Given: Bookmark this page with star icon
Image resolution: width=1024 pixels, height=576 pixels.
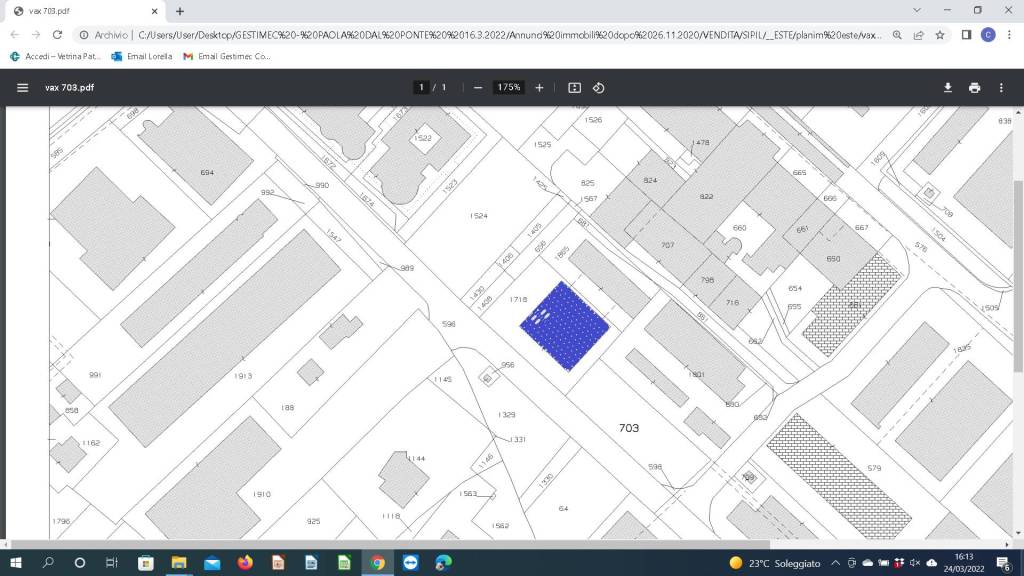Looking at the screenshot, I should pos(940,34).
